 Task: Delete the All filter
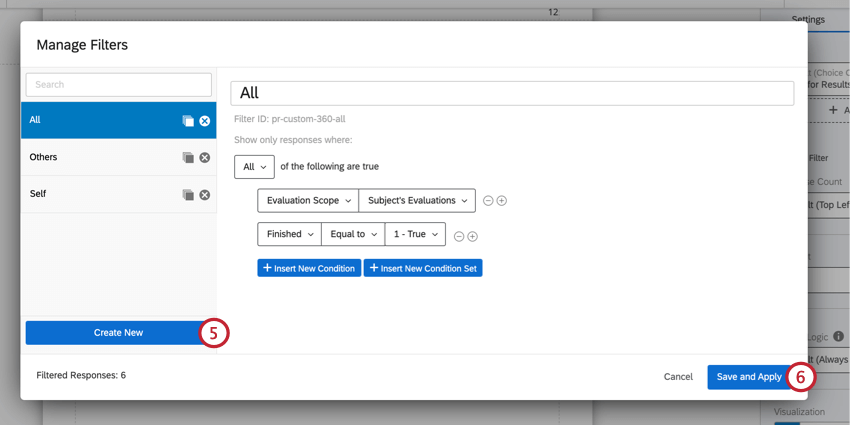204,121
